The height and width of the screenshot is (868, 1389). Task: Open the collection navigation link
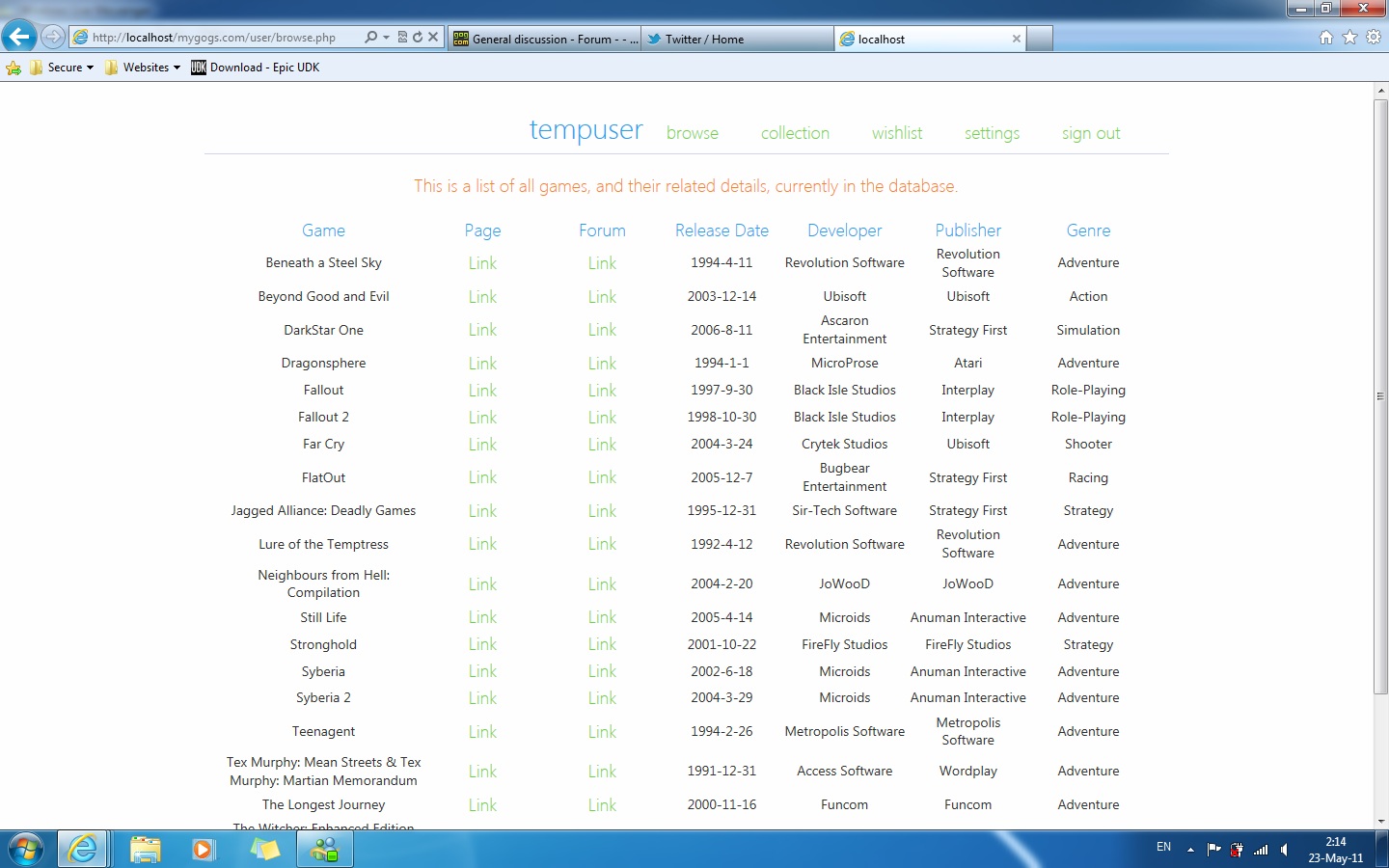point(795,133)
